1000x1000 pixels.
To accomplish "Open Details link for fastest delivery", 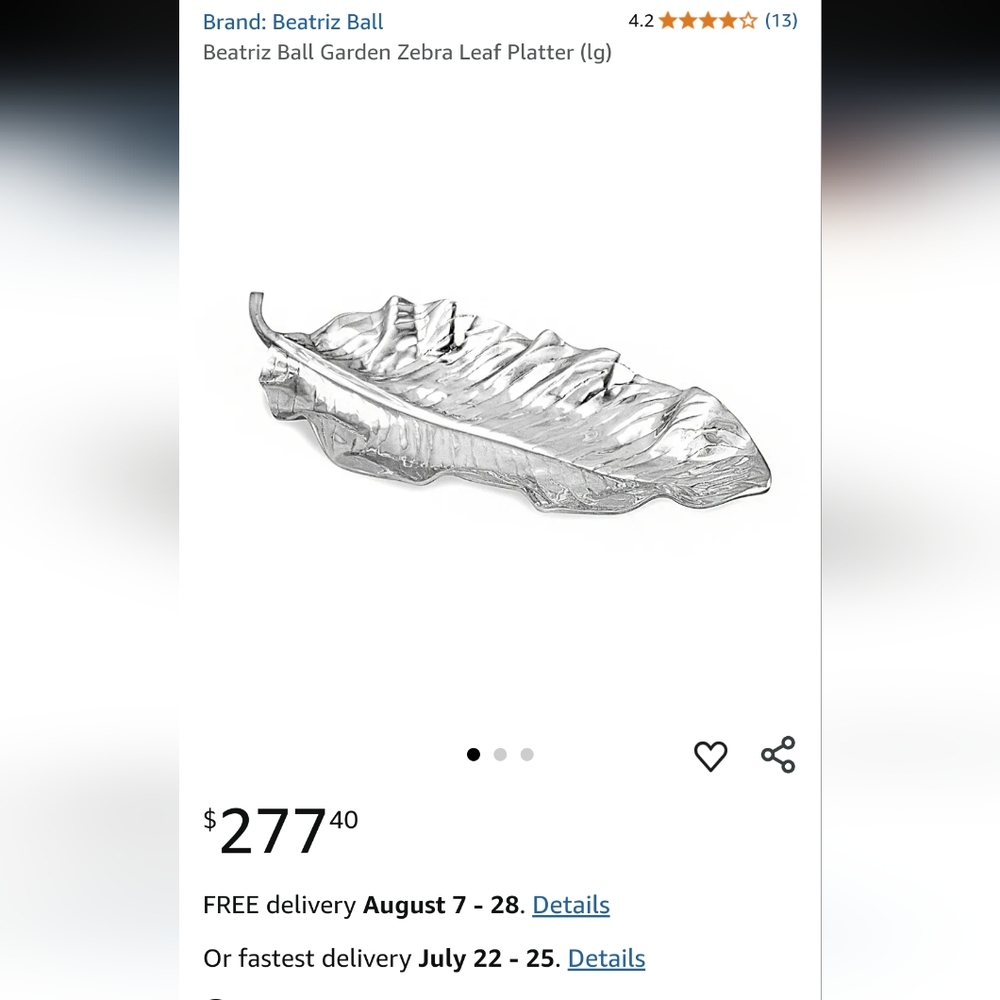I will (x=606, y=959).
